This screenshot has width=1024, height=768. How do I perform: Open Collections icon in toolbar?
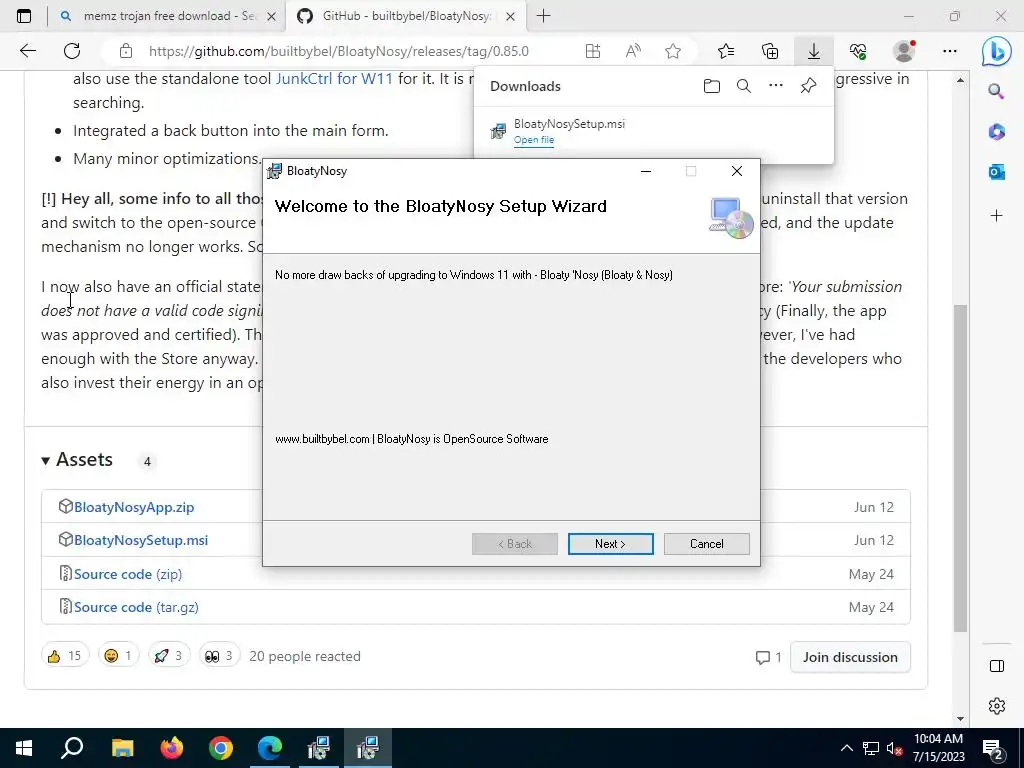click(x=770, y=51)
